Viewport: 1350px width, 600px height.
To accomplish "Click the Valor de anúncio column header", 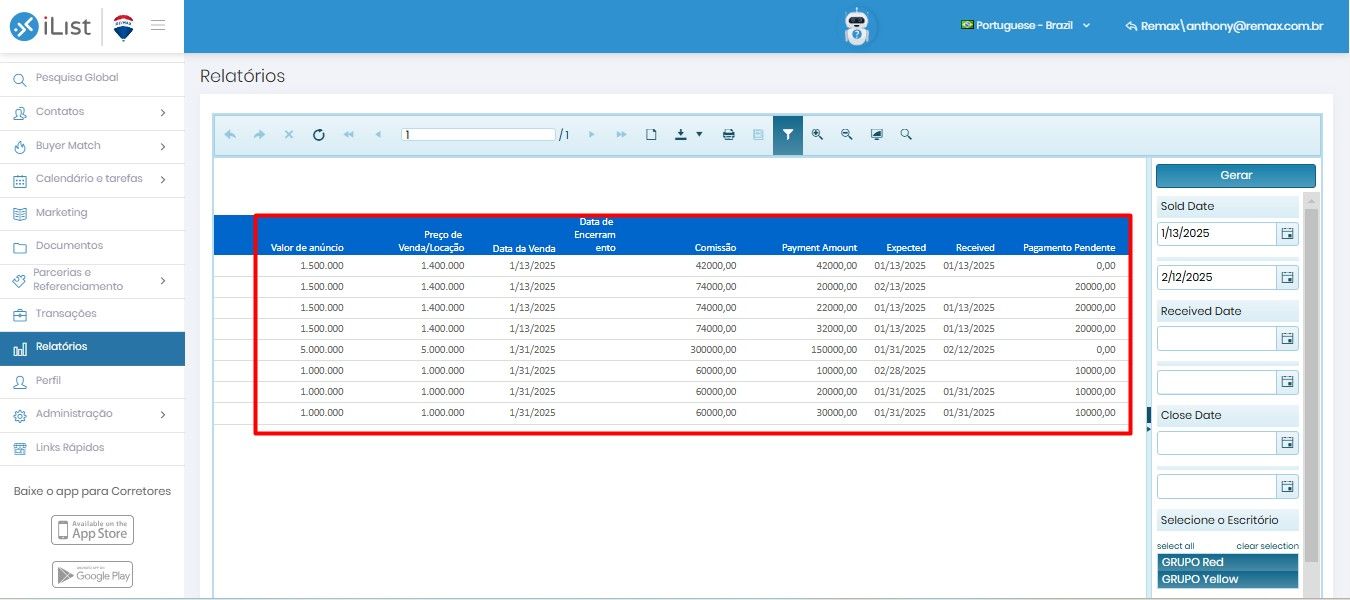I will 307,248.
